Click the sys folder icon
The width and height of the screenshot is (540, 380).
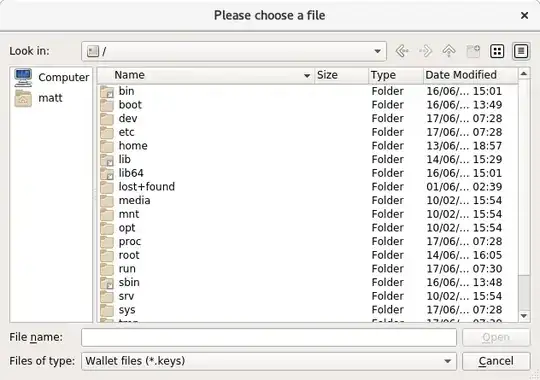[x=107, y=310]
